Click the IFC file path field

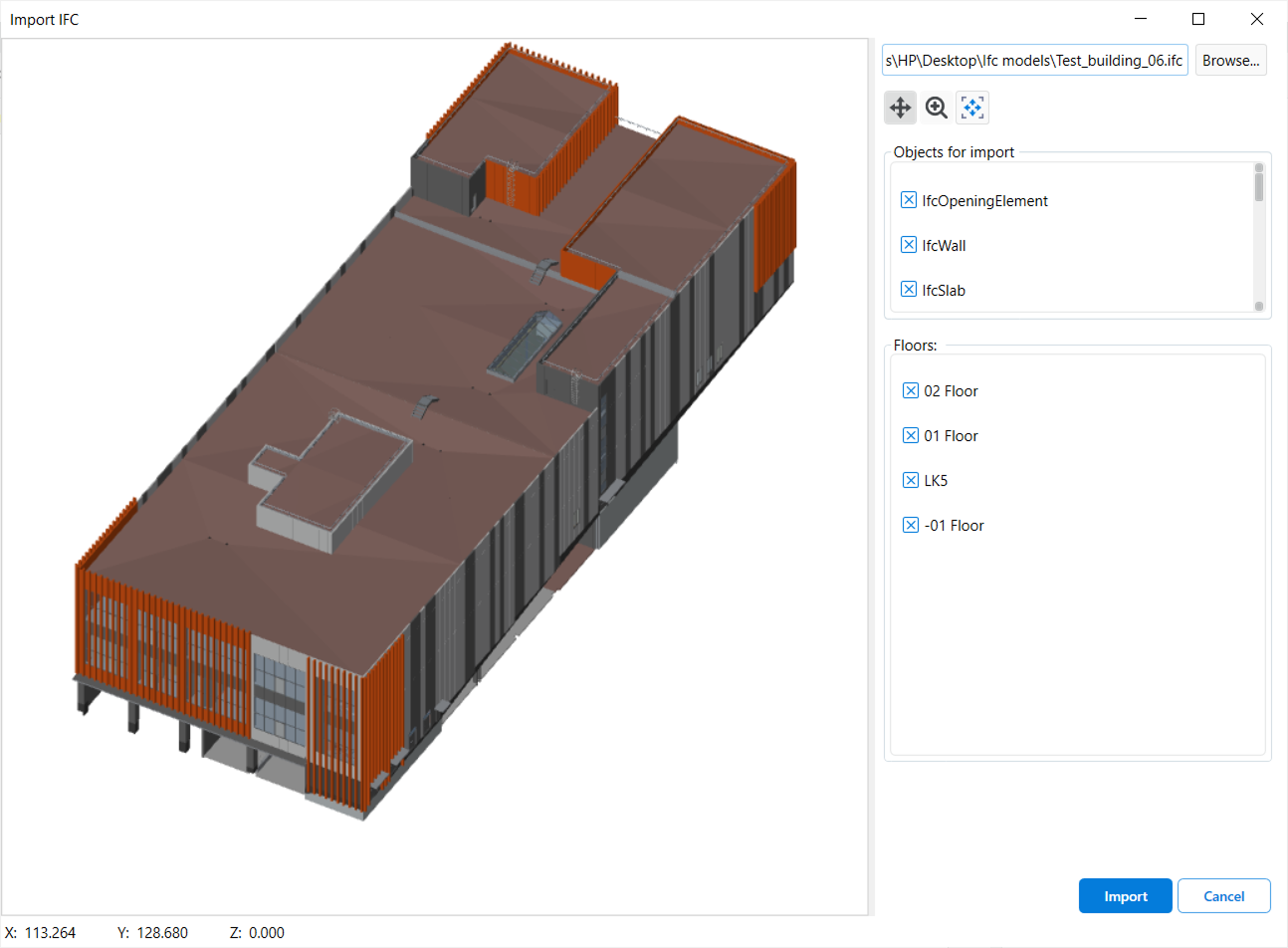click(1034, 61)
